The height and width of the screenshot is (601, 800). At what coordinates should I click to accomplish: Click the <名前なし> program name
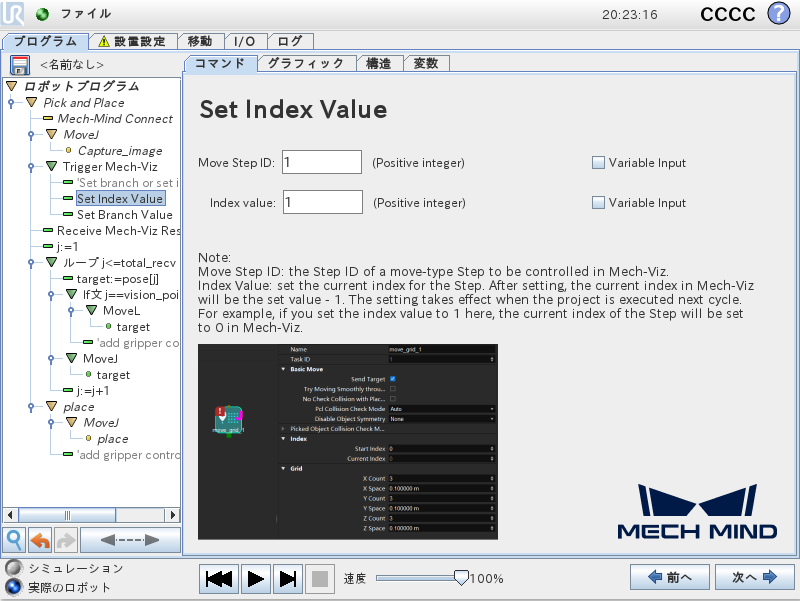pyautogui.click(x=72, y=65)
